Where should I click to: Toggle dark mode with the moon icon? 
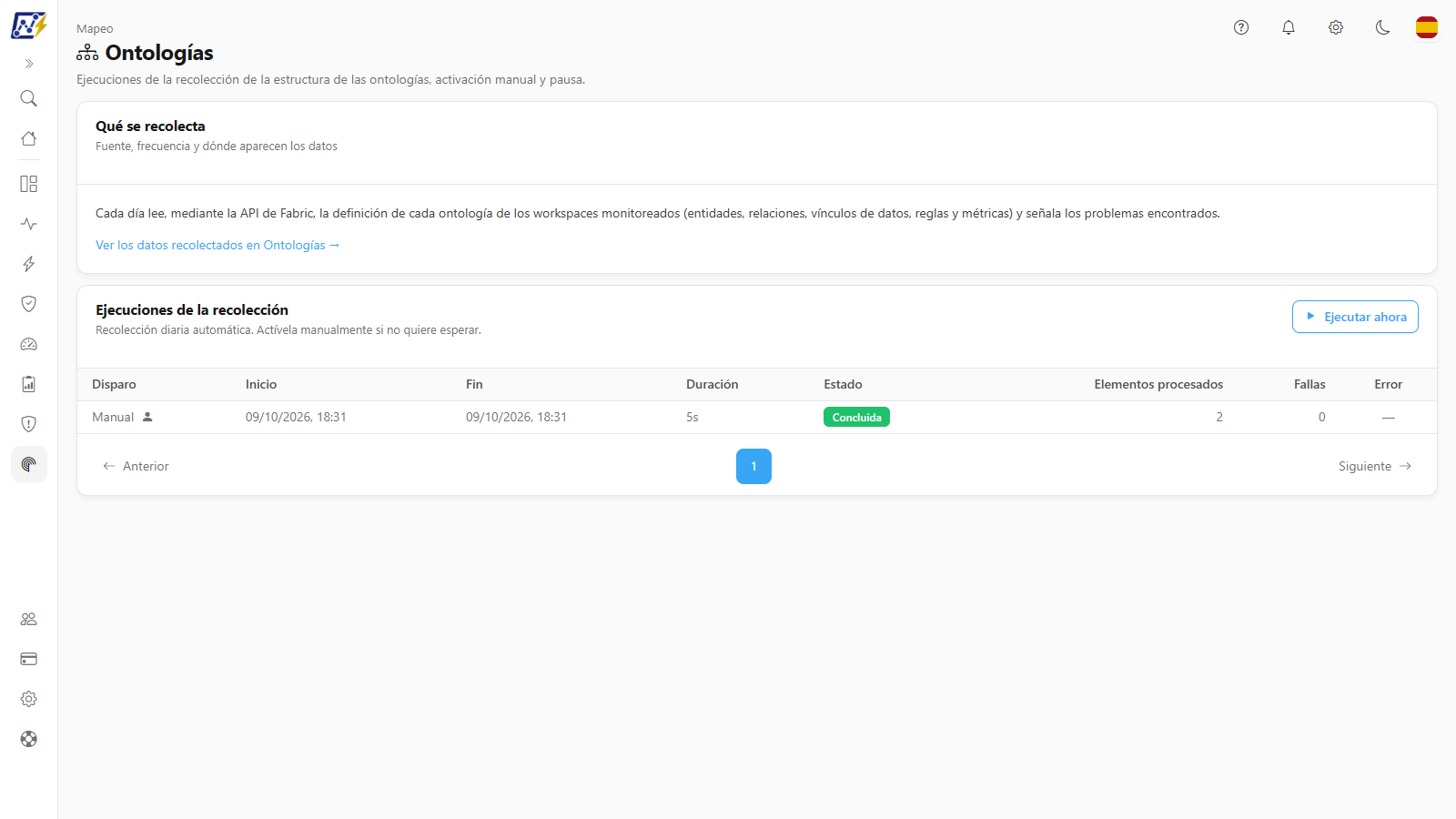[x=1383, y=27]
